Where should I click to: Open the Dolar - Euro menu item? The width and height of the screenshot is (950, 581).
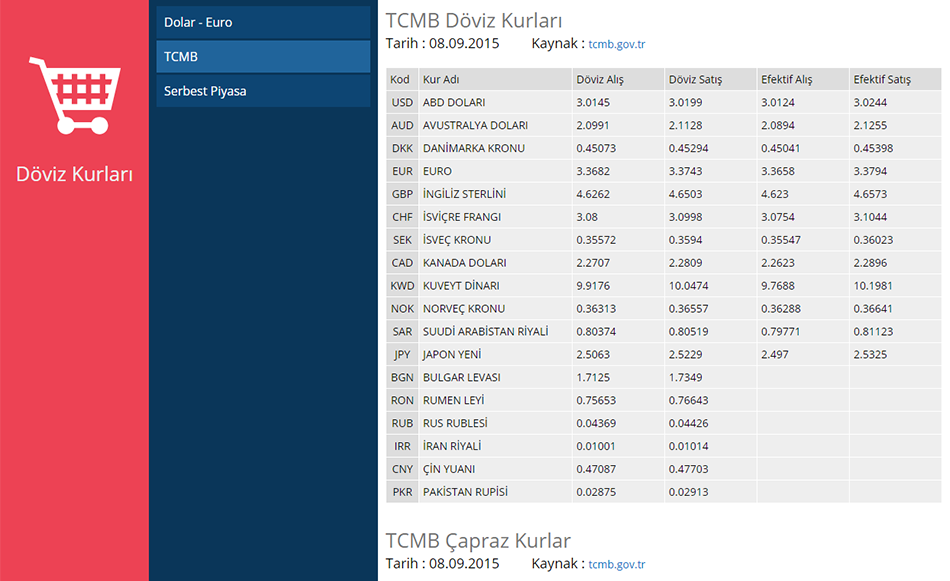pyautogui.click(x=263, y=22)
